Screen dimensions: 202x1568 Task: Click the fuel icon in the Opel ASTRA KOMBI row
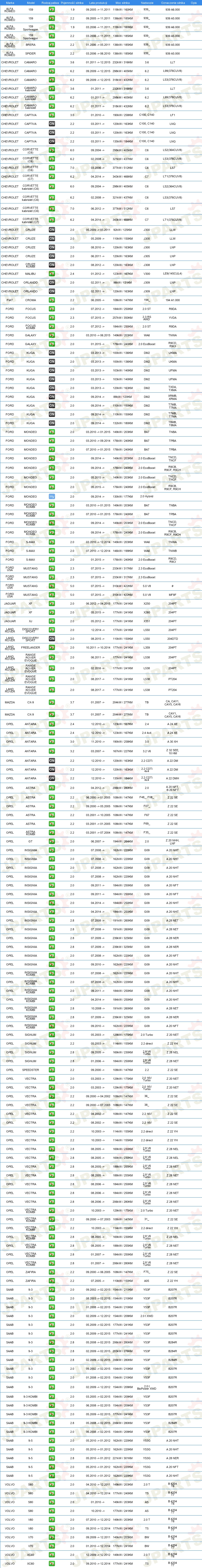(52, 833)
